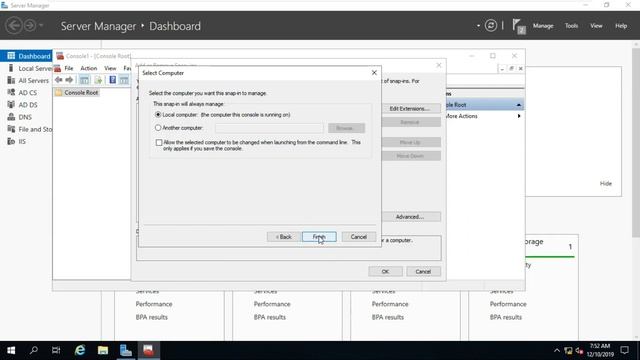Click the Console1 title bar icon
This screenshot has width=640, height=360.
[x=60, y=56]
